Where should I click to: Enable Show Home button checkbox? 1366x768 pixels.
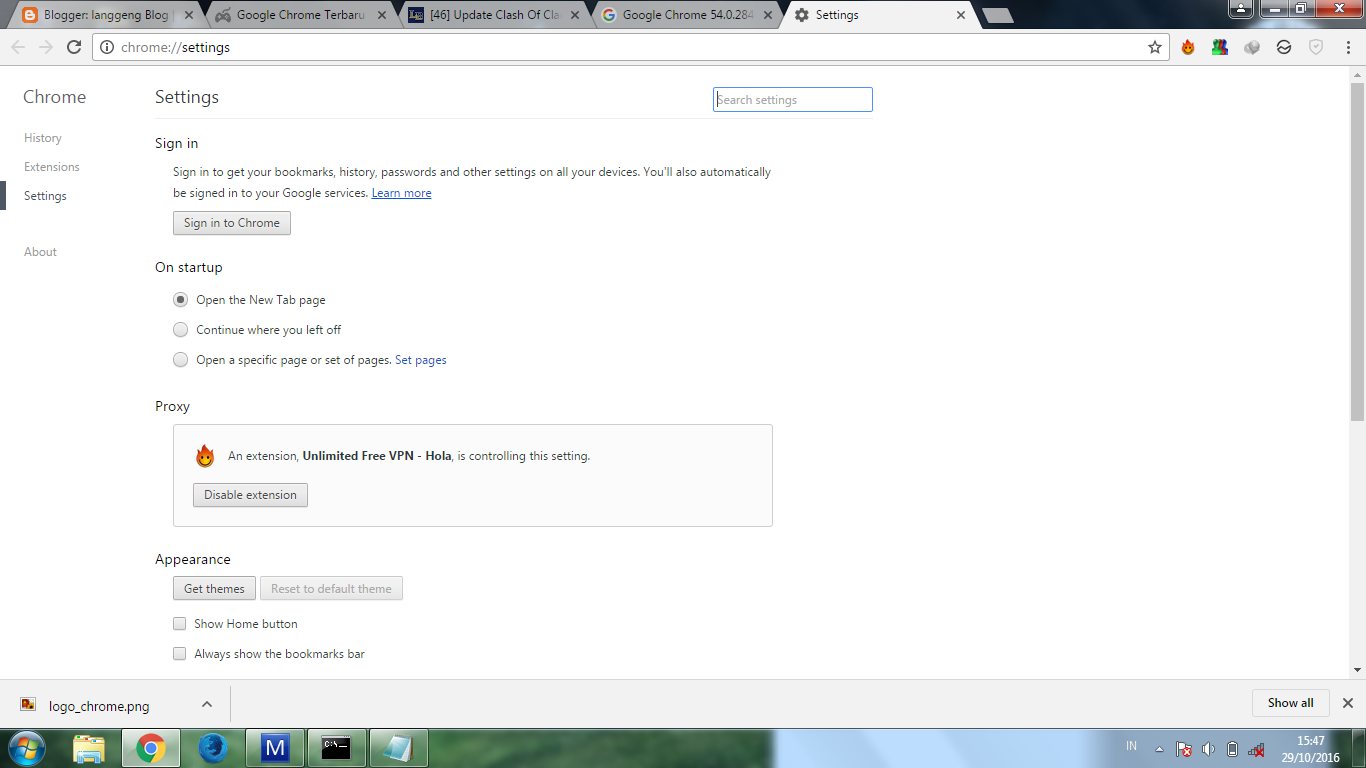[x=180, y=624]
